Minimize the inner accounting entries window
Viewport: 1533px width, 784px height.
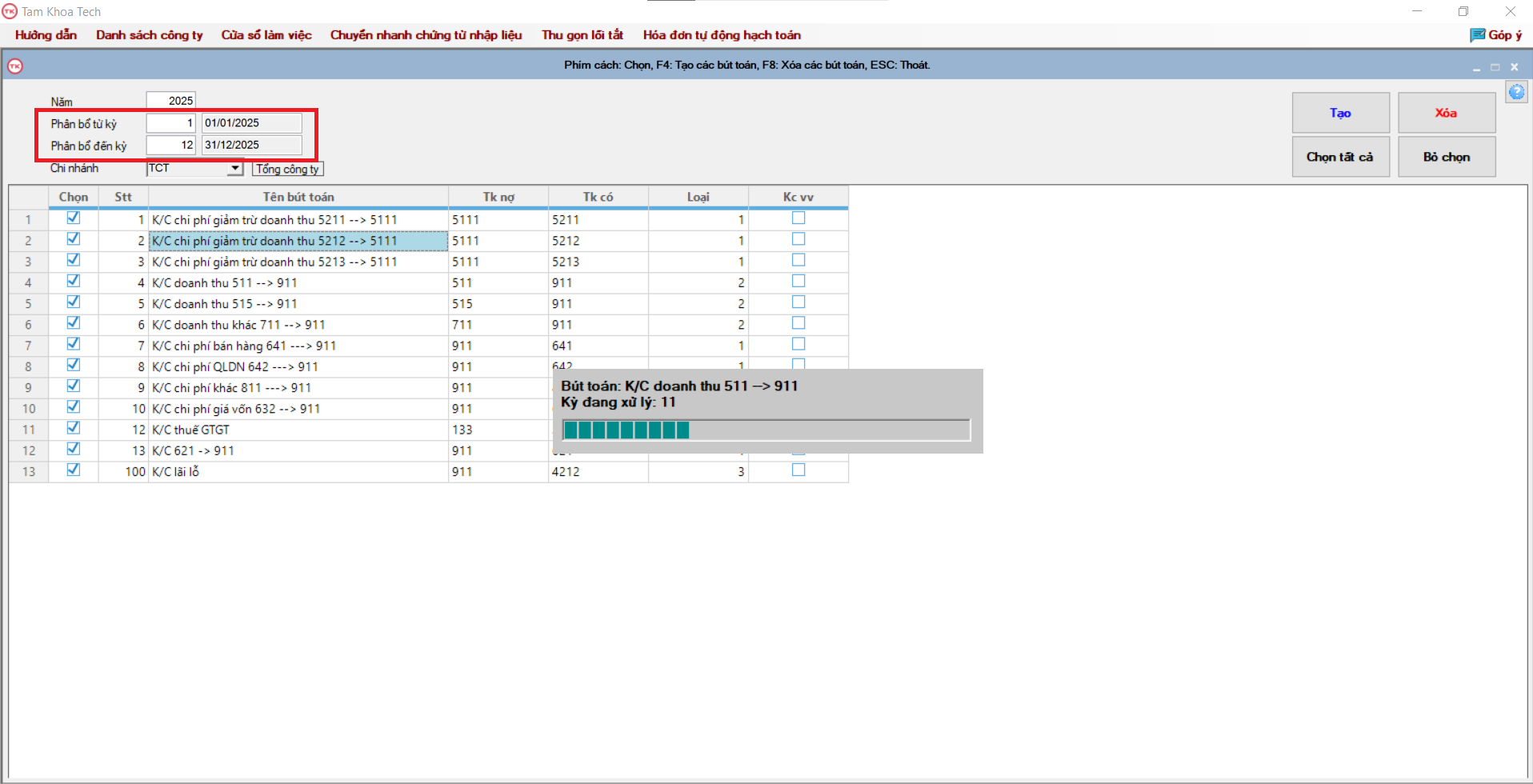pyautogui.click(x=1476, y=68)
